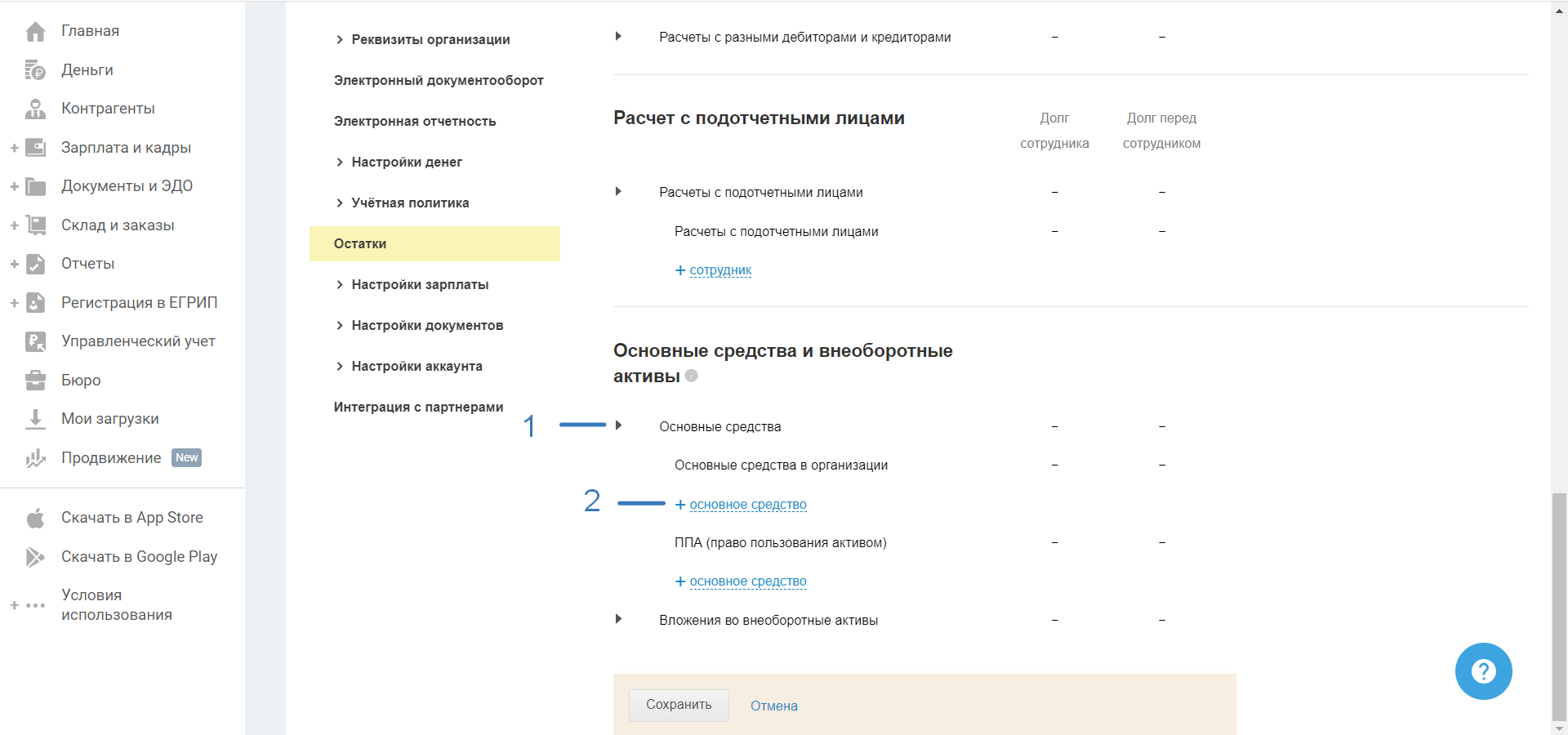Image resolution: width=1568 pixels, height=735 pixels.
Task: Click the page vertical scrollbar thumb
Action: pyautogui.click(x=1559, y=604)
